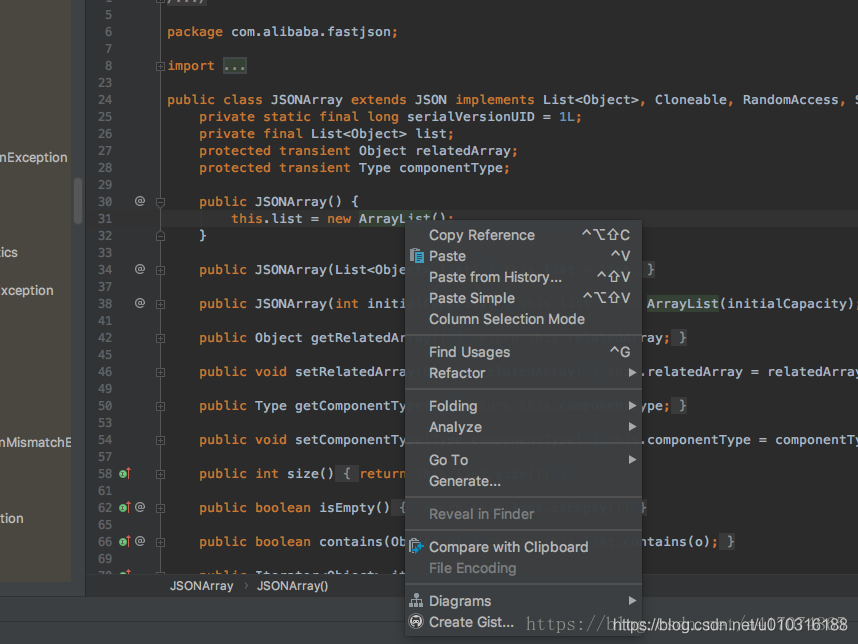Viewport: 858px width, 644px height.
Task: Open the Go To submenu
Action: point(523,460)
